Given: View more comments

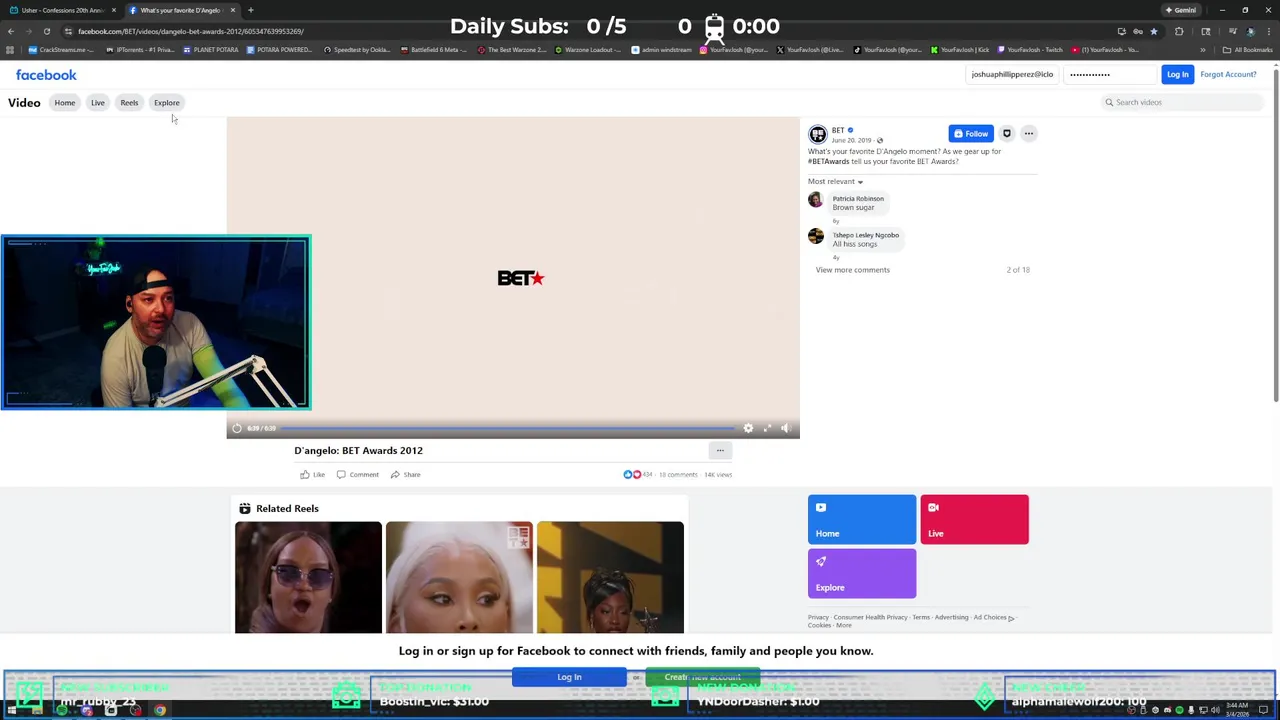Looking at the screenshot, I should (x=852, y=270).
